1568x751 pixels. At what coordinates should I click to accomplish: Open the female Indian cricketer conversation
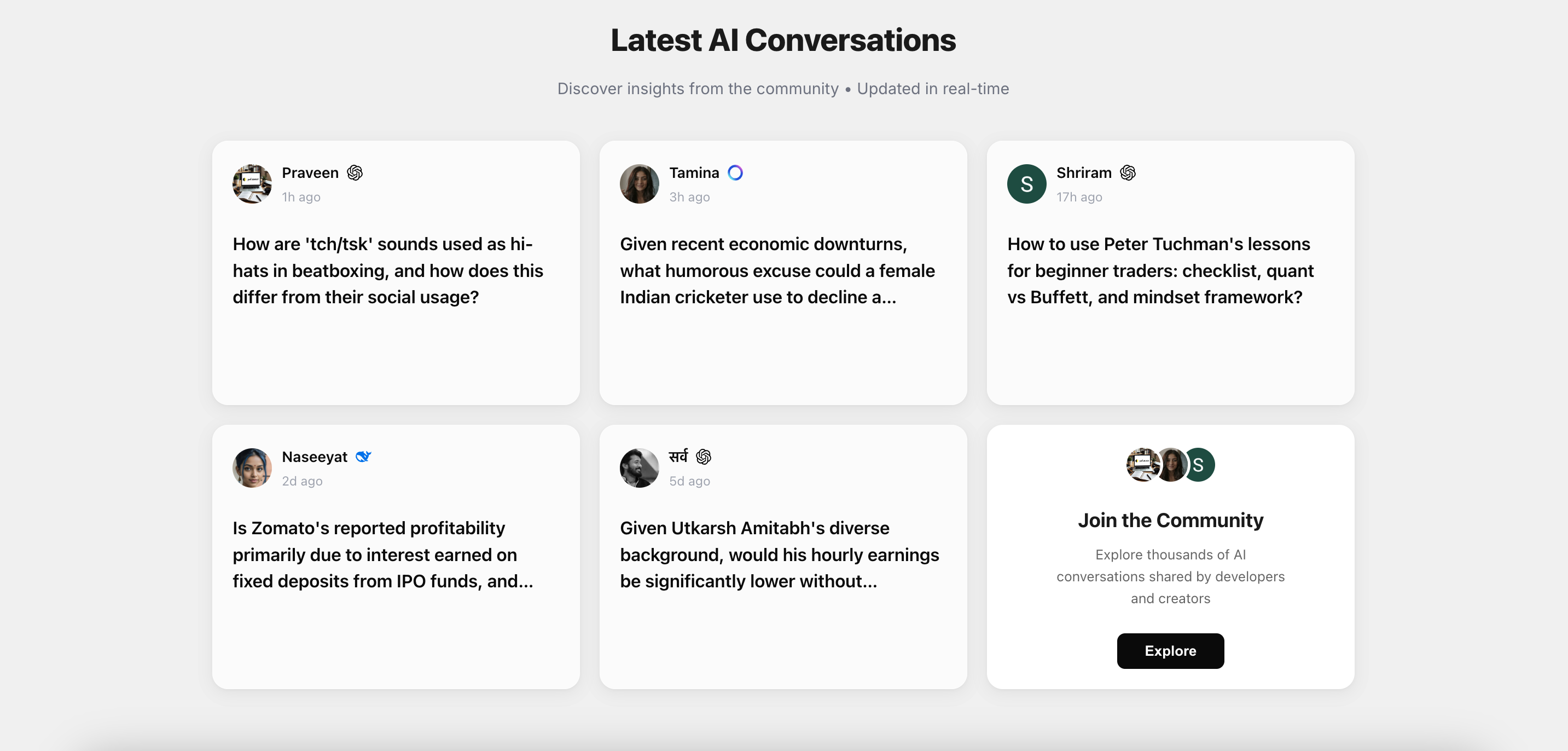click(777, 270)
